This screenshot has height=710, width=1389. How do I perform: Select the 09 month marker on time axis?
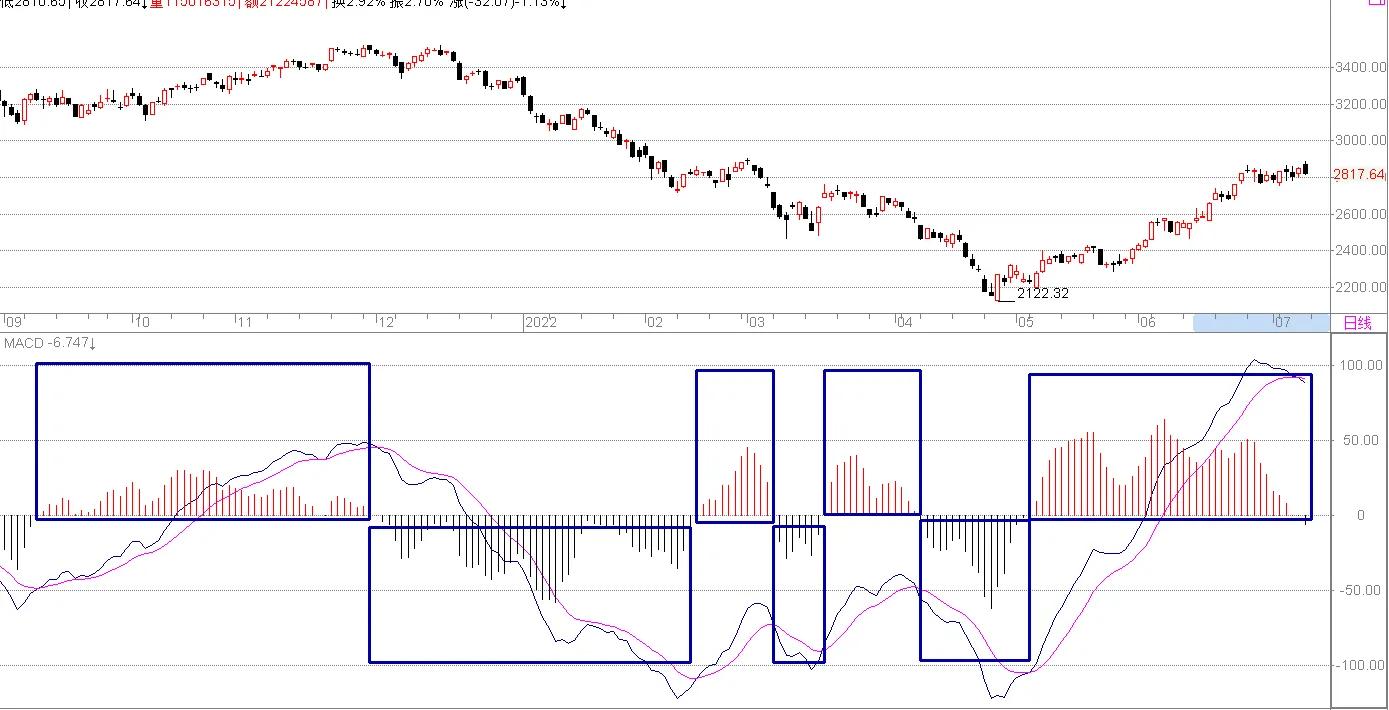(15, 322)
